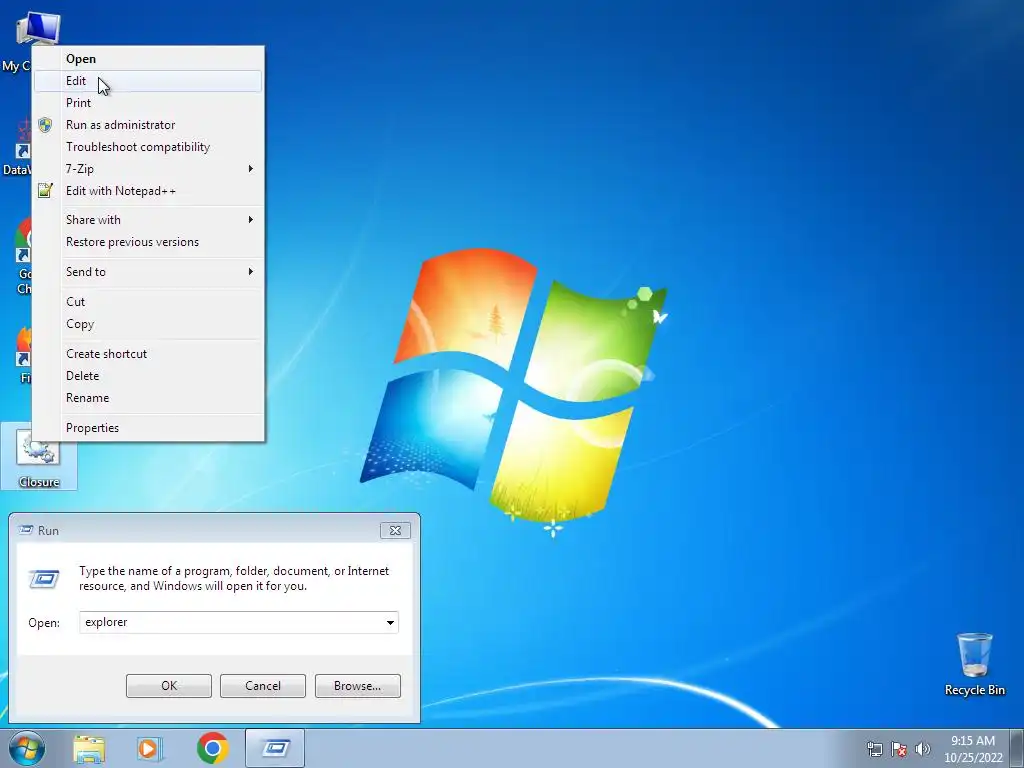Click the Run dialog title bar icon
Image resolution: width=1024 pixels, height=768 pixels.
(x=25, y=530)
